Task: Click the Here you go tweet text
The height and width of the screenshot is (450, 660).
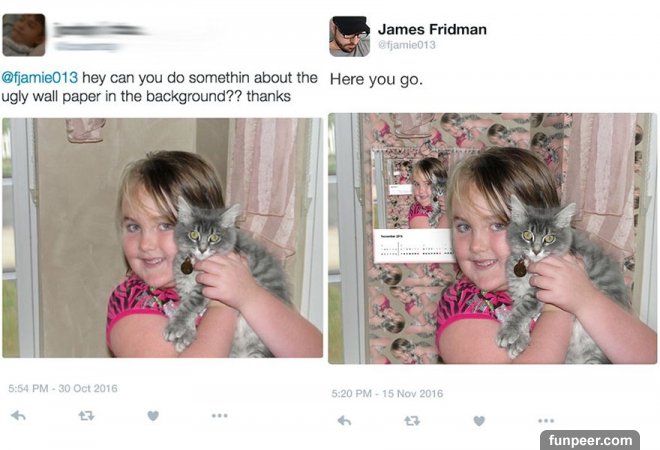Action: 376,79
